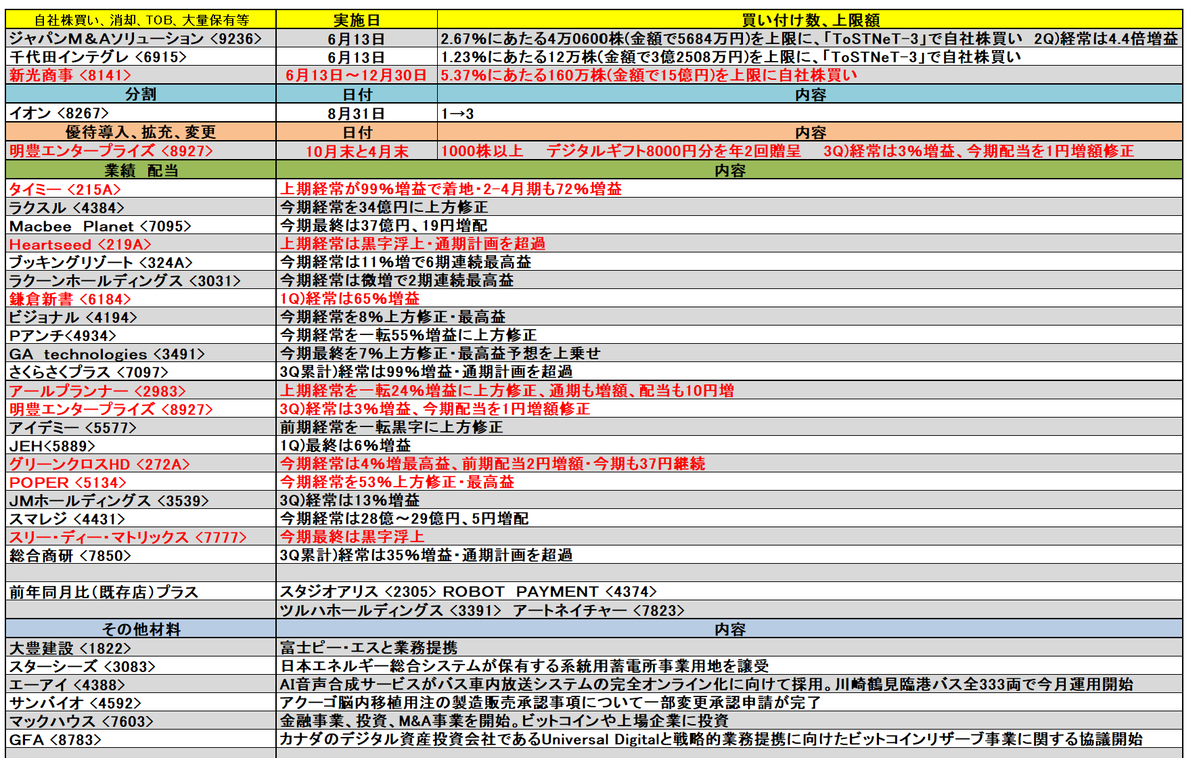Select 今期最終は37億円、19円増配 cell
Image resolution: width=1199 pixels, height=758 pixels.
click(x=729, y=226)
